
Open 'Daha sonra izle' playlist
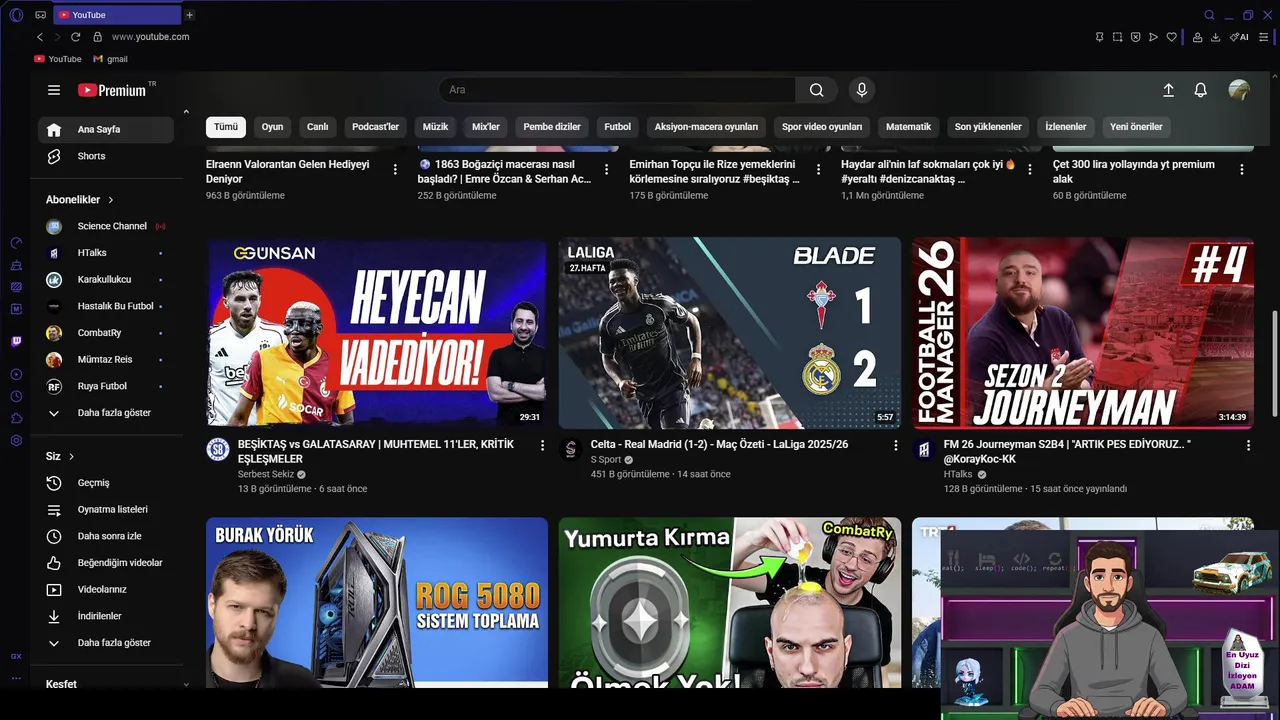(x=106, y=536)
